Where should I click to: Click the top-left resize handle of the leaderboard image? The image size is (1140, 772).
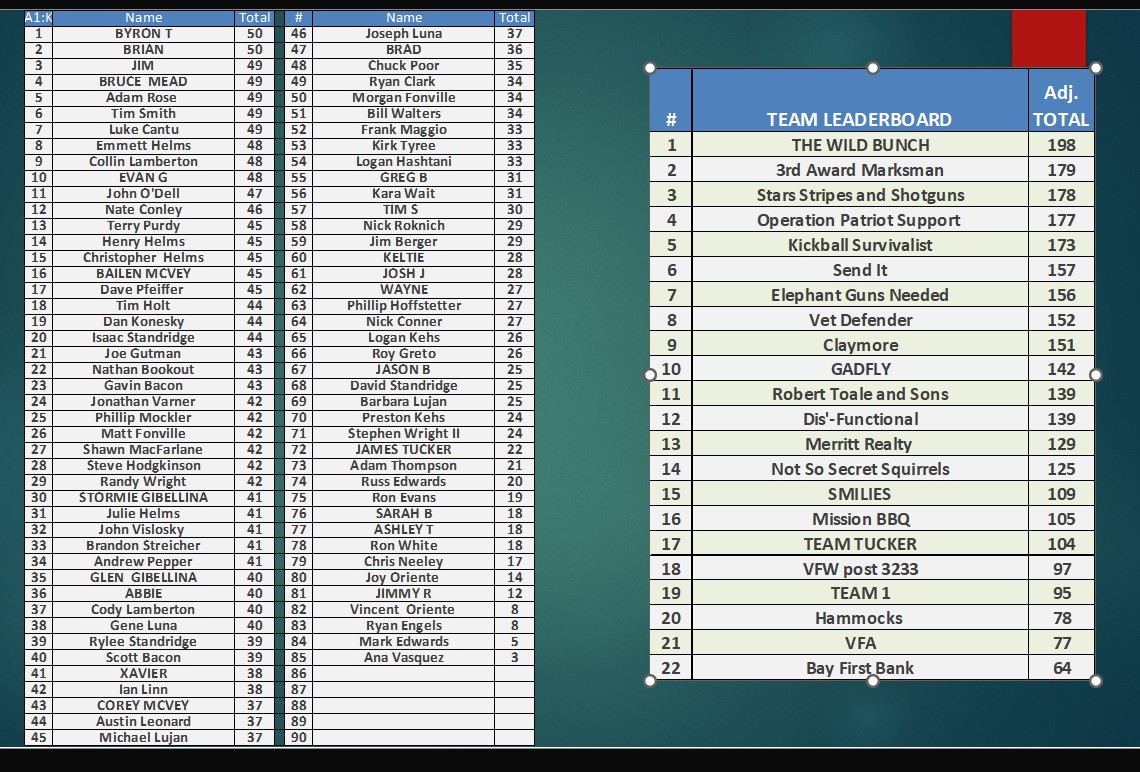pos(650,68)
